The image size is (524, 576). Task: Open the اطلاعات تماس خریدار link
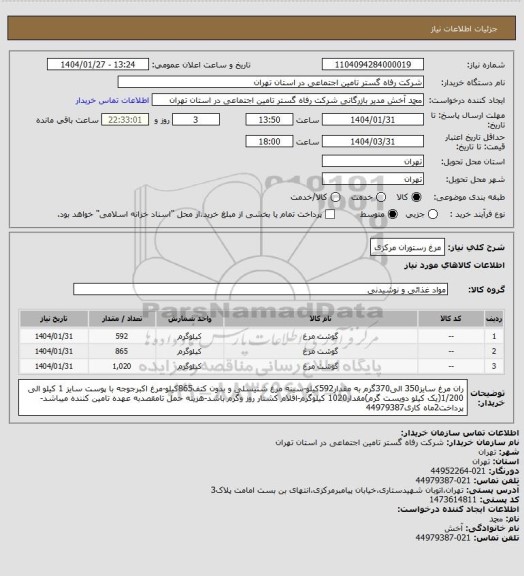(112, 100)
